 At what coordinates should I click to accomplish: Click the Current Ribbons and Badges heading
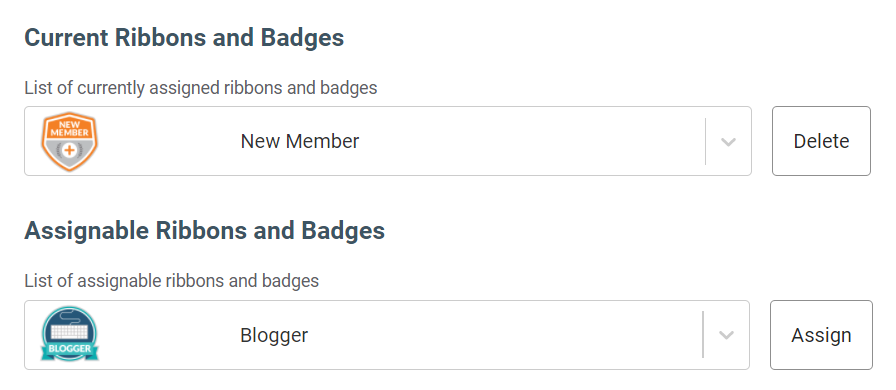click(184, 38)
